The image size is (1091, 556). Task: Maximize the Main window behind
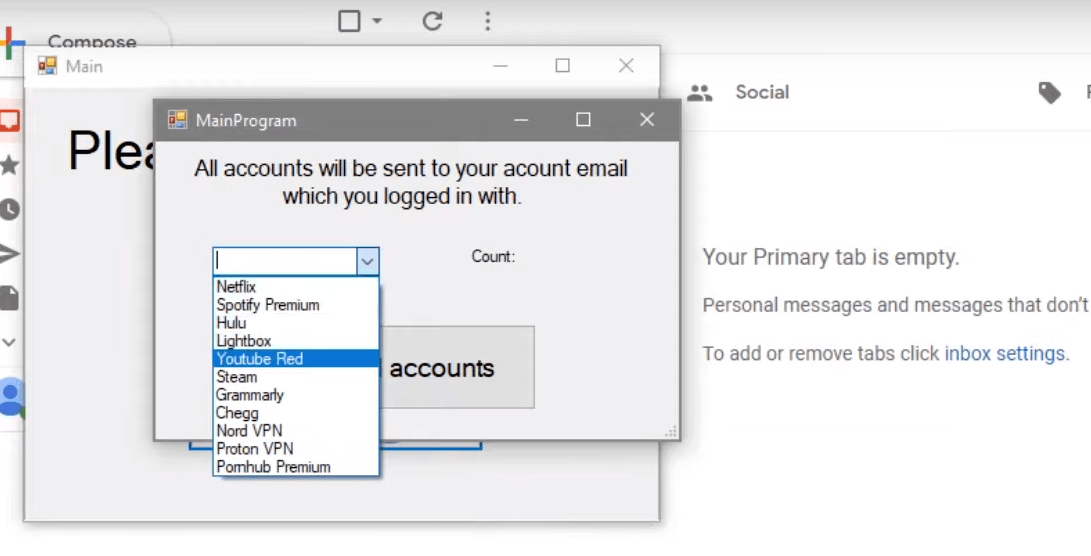562,66
